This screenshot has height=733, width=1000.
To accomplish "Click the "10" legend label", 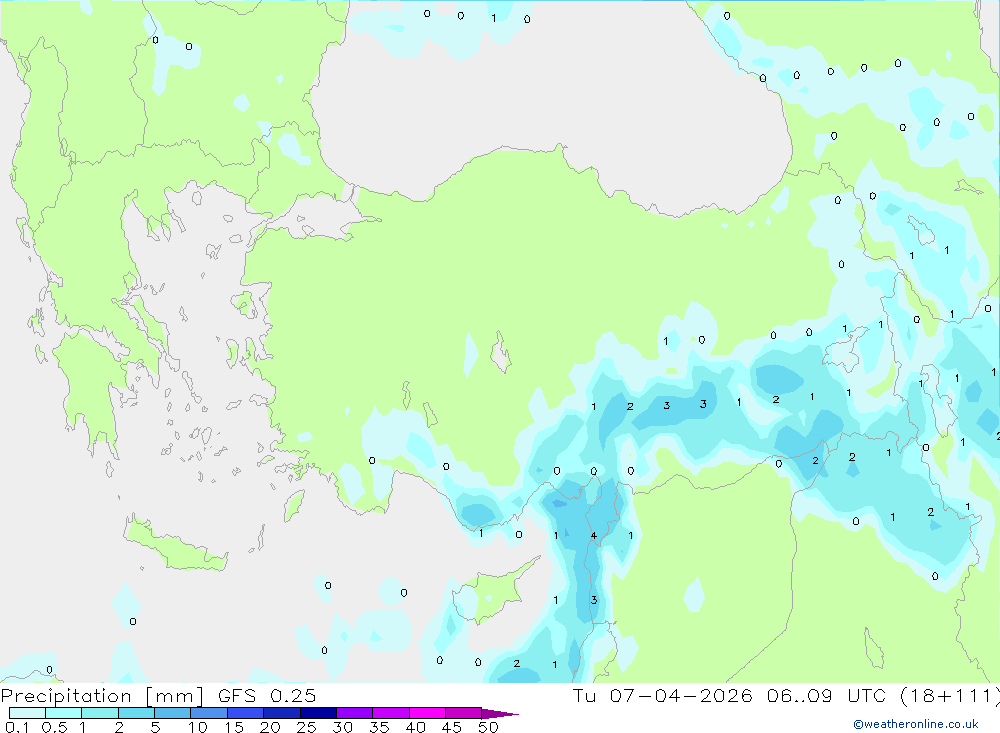I will (198, 727).
